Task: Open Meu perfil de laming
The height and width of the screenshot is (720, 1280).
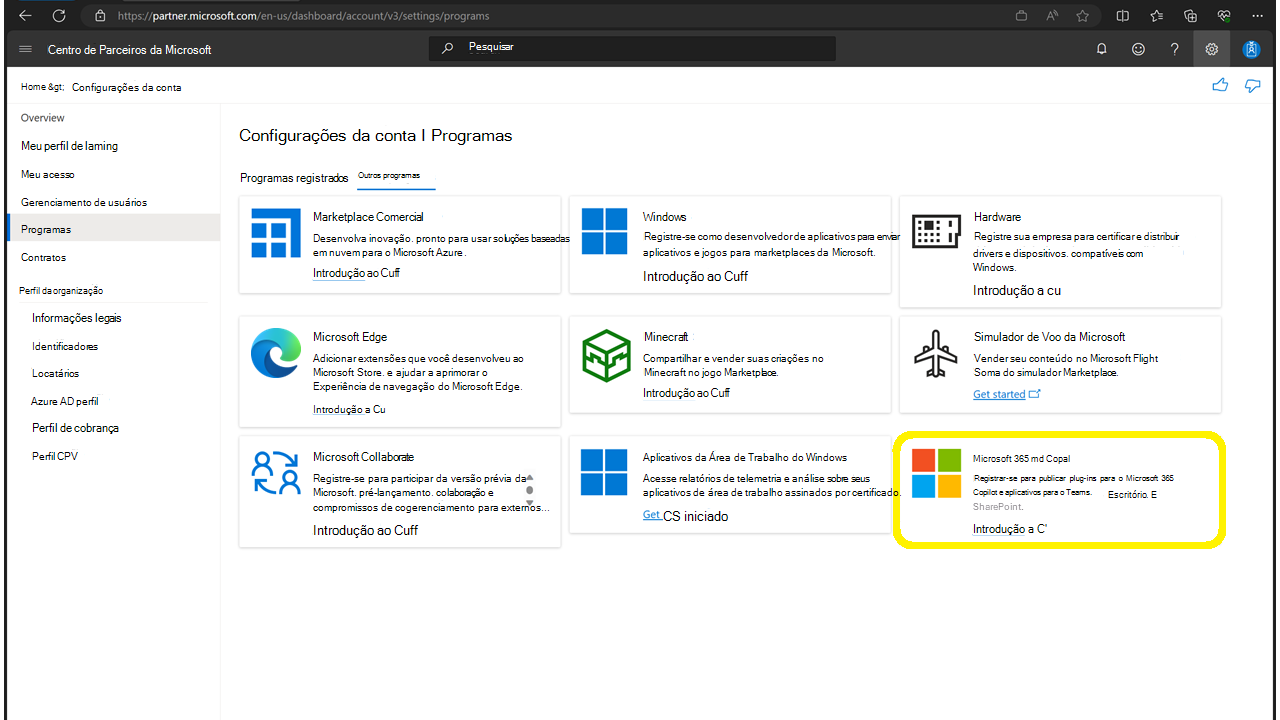Action: [69, 146]
